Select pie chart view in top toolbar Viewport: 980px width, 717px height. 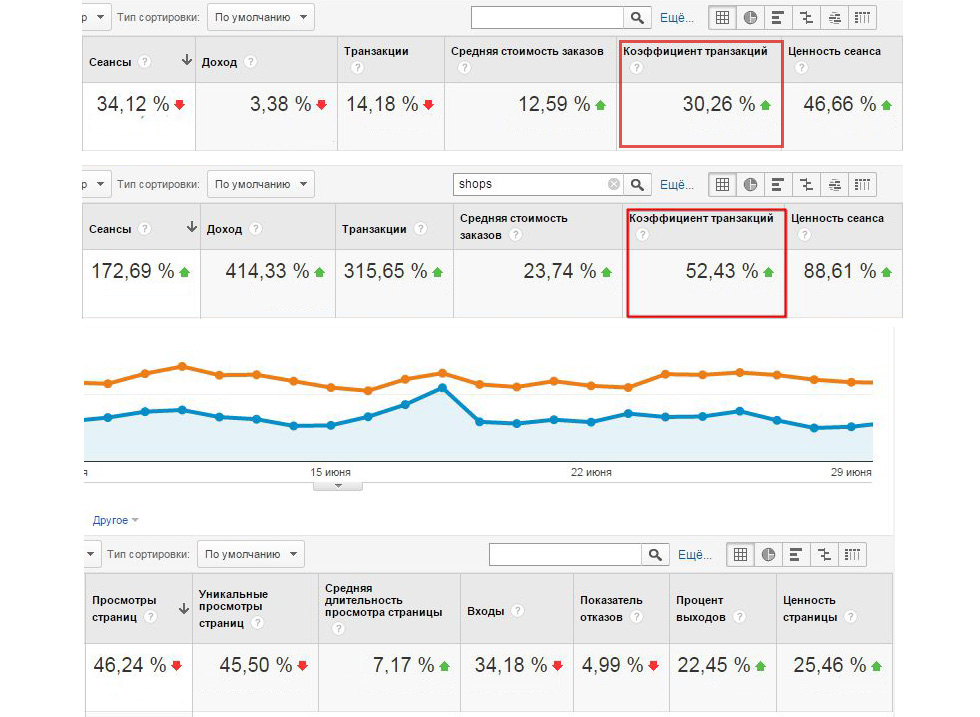pos(750,18)
